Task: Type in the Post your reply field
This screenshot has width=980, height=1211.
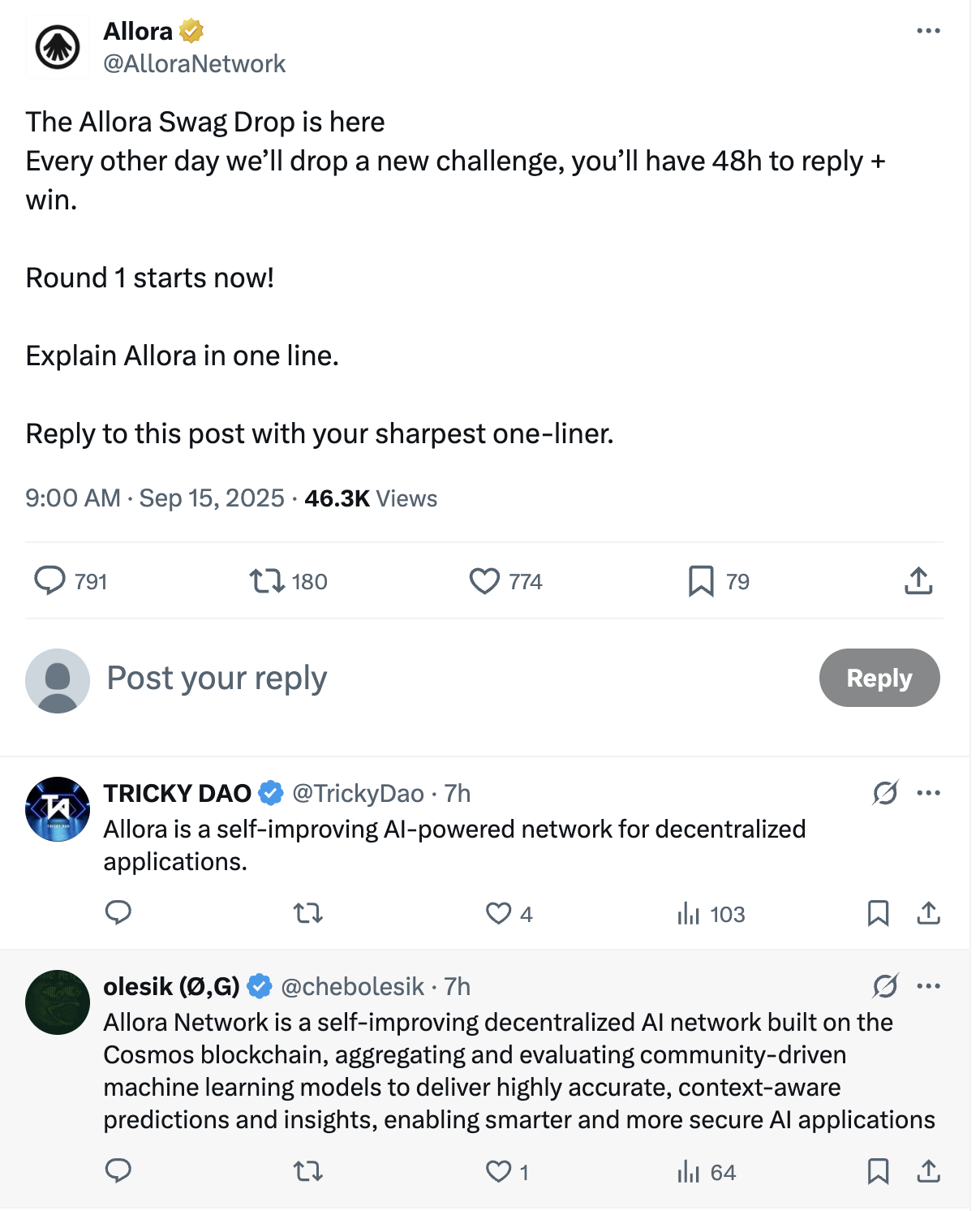Action: tap(406, 678)
